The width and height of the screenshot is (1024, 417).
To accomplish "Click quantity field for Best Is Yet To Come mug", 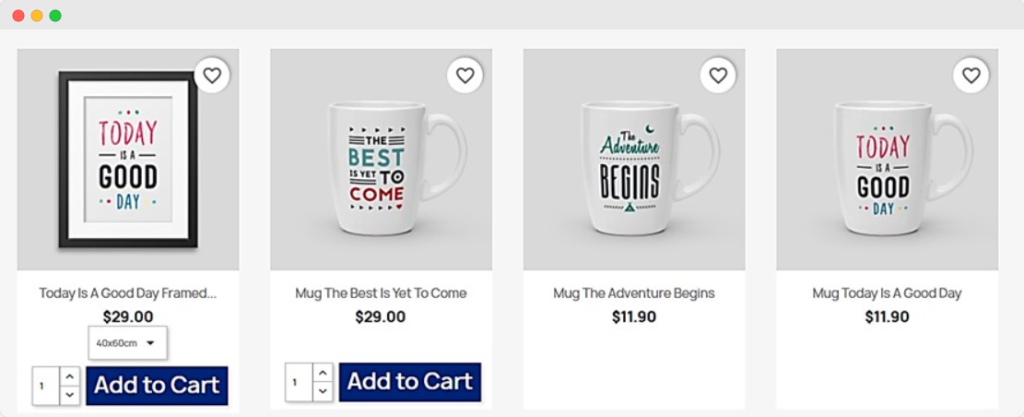I will click(299, 382).
